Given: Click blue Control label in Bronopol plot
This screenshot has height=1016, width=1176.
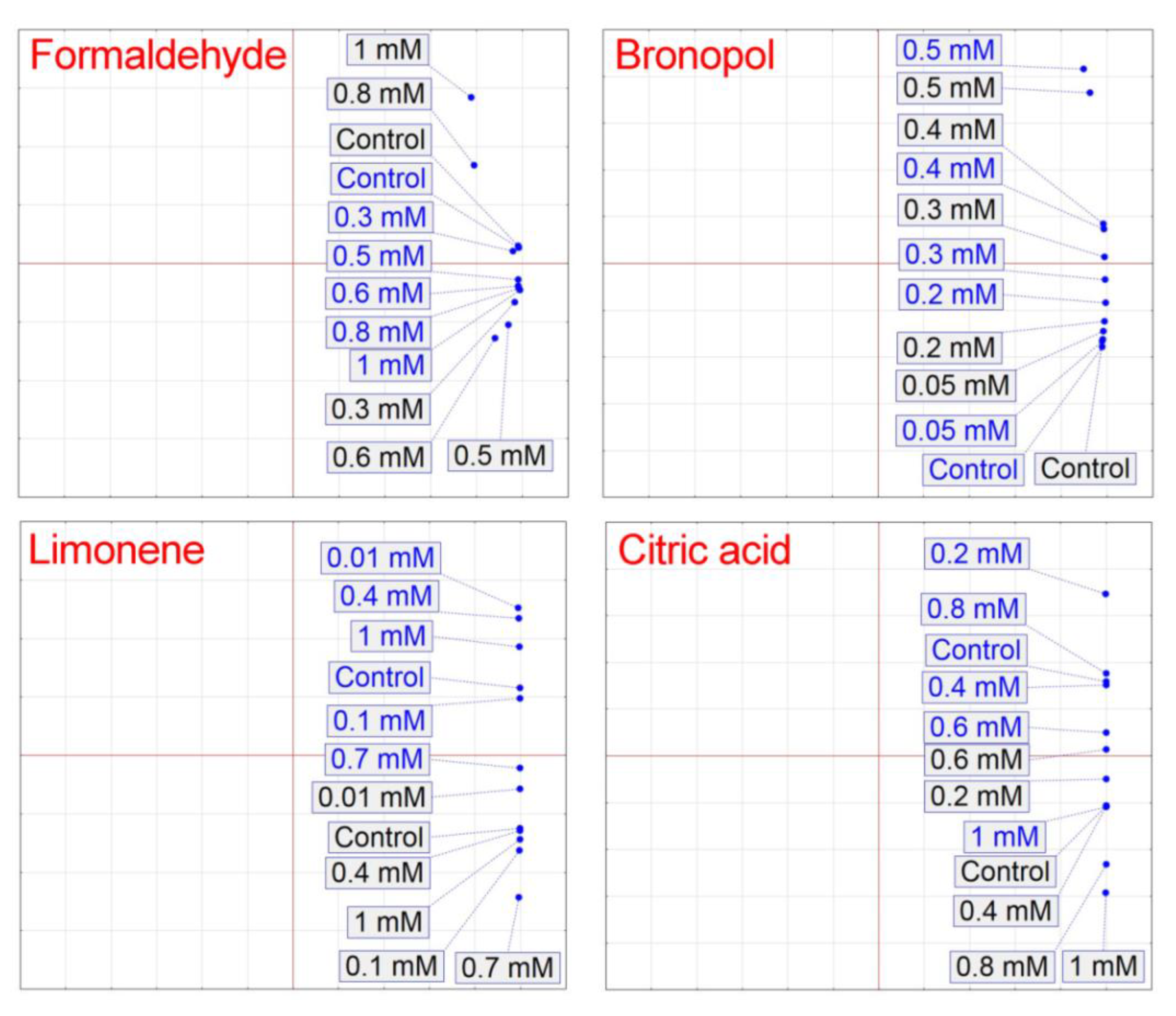Looking at the screenshot, I should pos(972,469).
